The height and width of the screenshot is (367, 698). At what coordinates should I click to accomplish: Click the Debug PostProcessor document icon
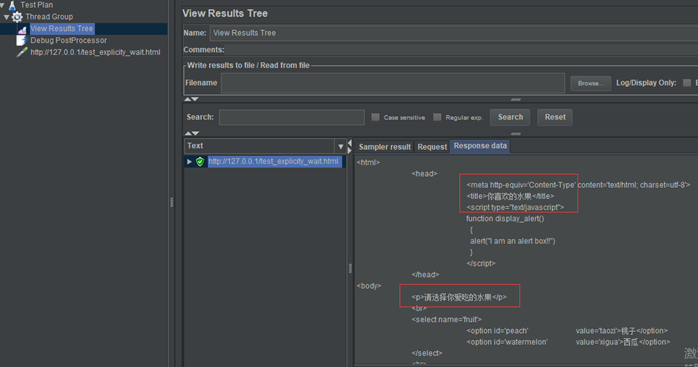coord(21,41)
